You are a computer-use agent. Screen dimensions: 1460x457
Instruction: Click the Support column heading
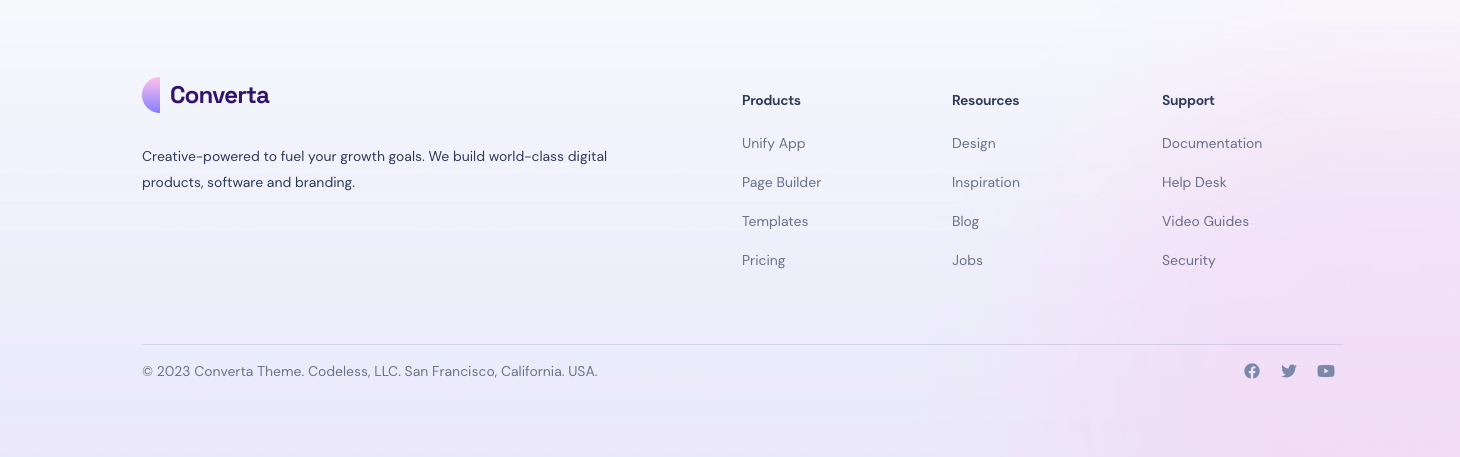click(x=1188, y=100)
